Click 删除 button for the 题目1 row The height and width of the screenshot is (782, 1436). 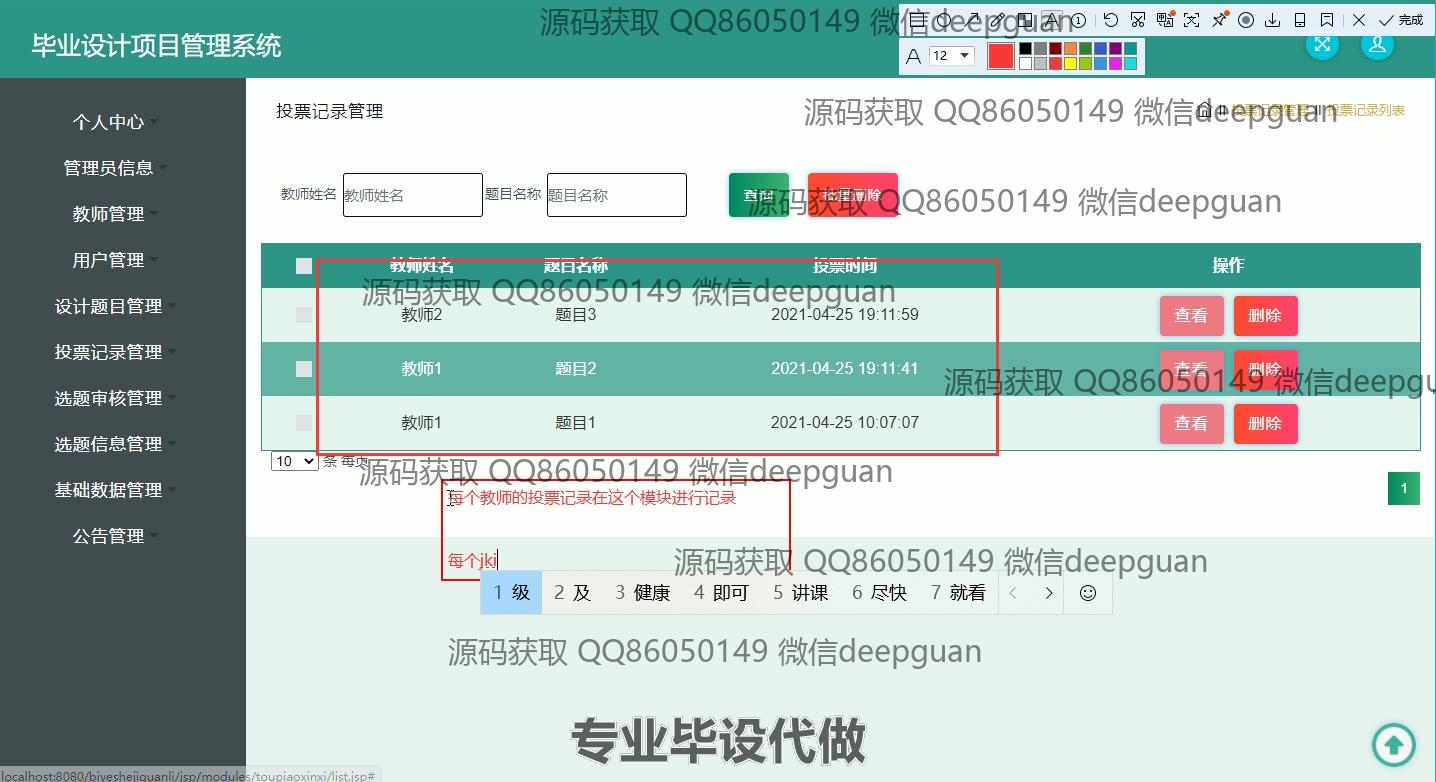(1265, 423)
